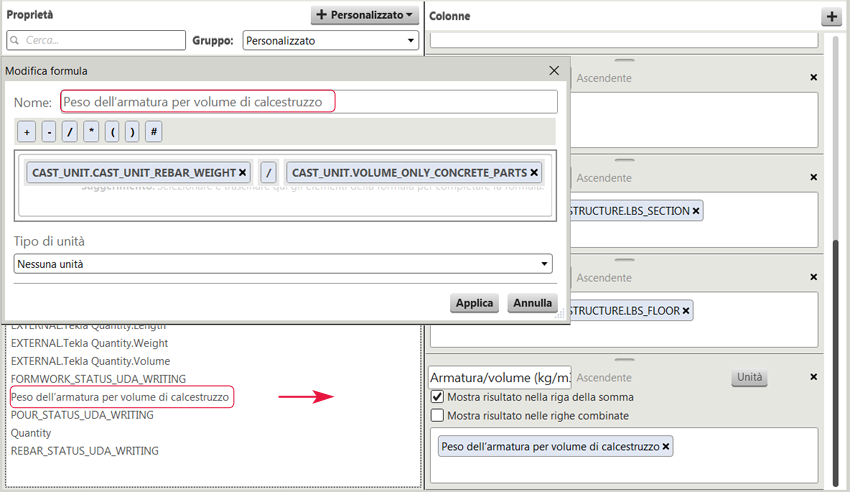Select EXTERNAL.Tekla Quantity.Volume property
This screenshot has height=492, width=850.
pos(91,361)
